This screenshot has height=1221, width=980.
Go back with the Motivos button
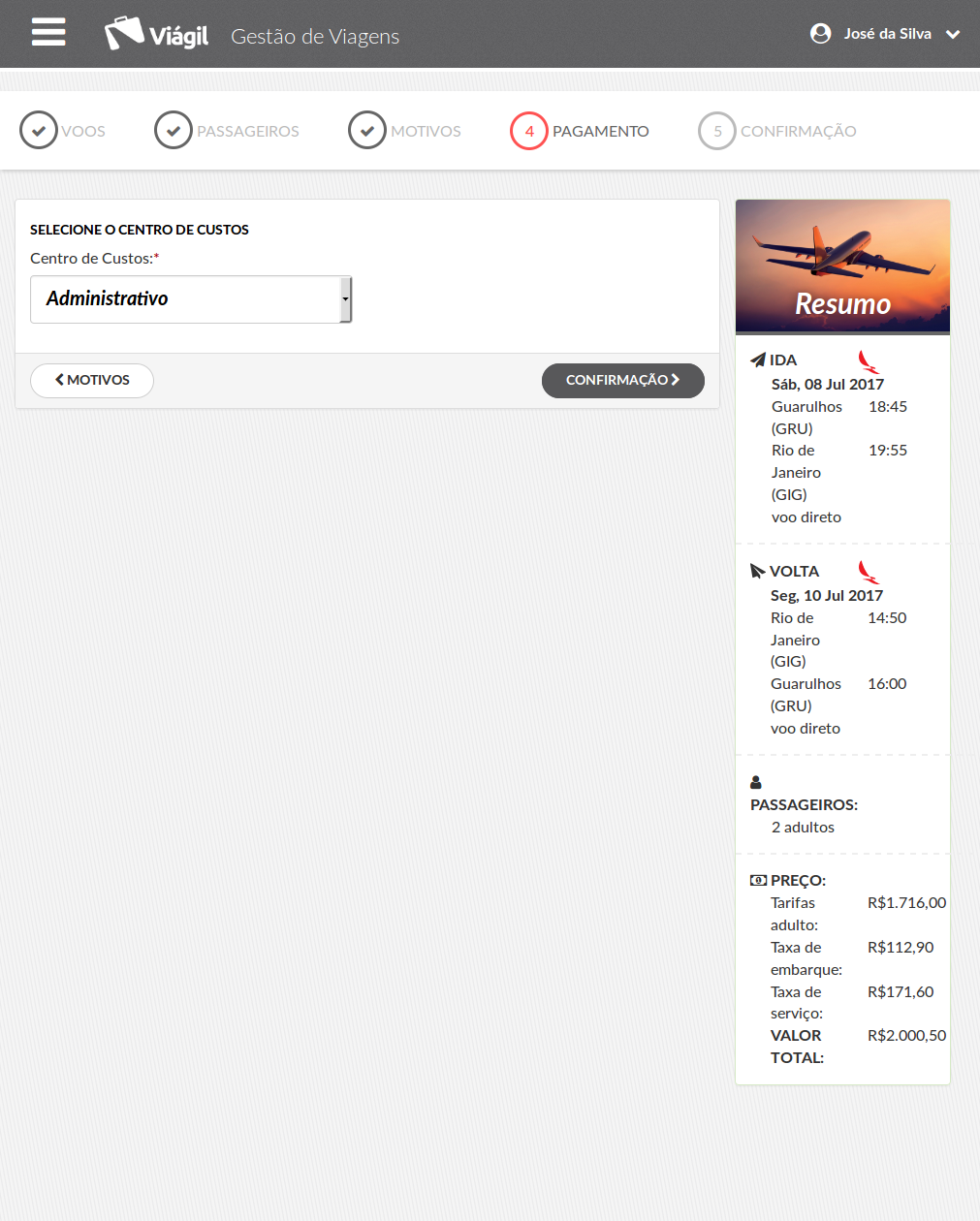coord(92,380)
